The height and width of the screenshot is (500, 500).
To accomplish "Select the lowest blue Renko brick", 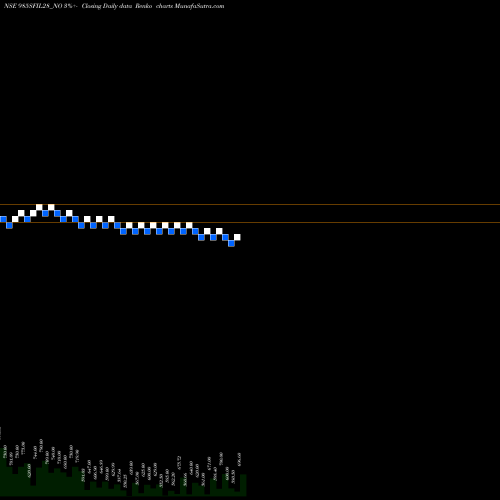I will (231, 243).
